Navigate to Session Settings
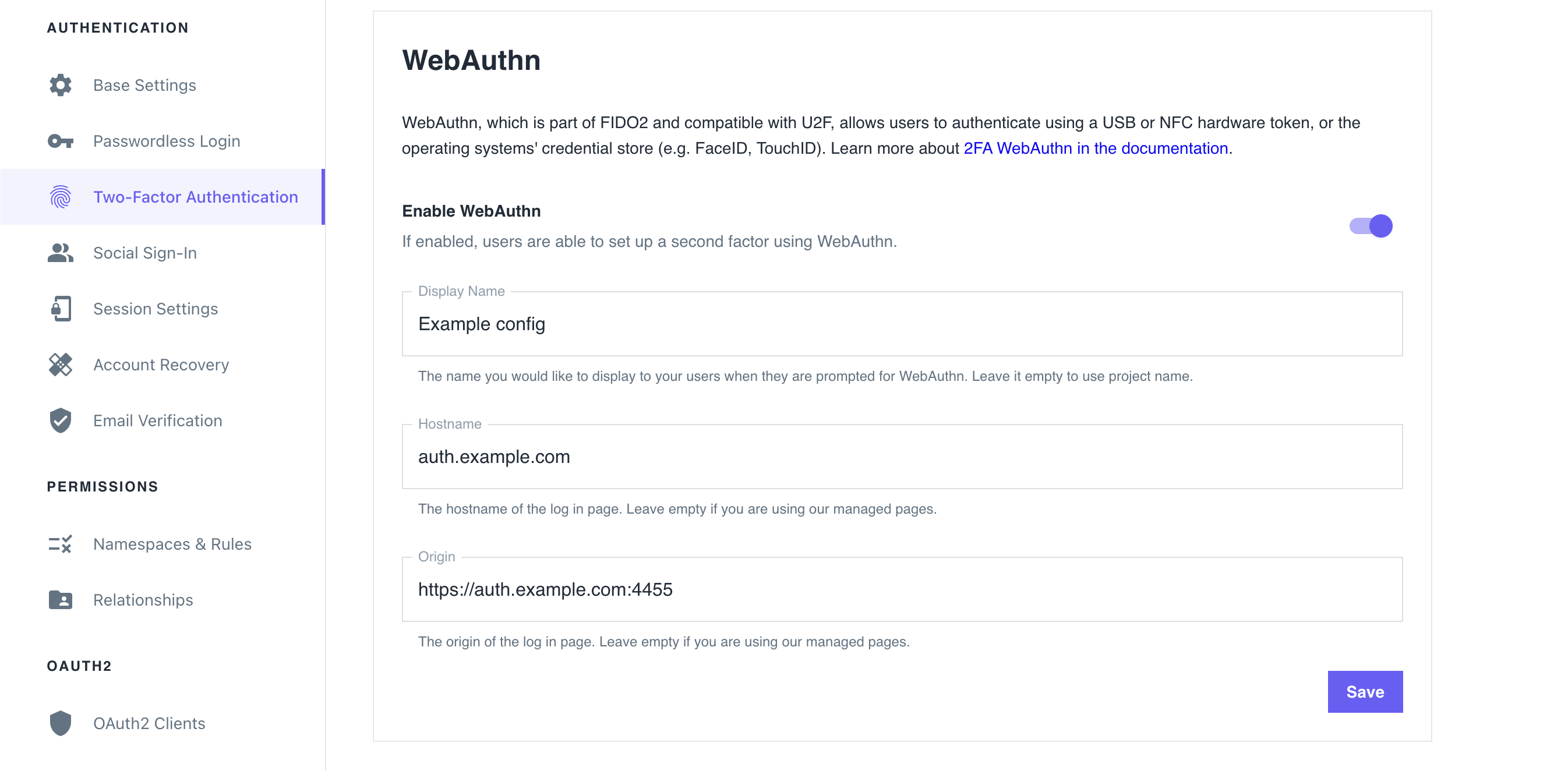 [155, 309]
